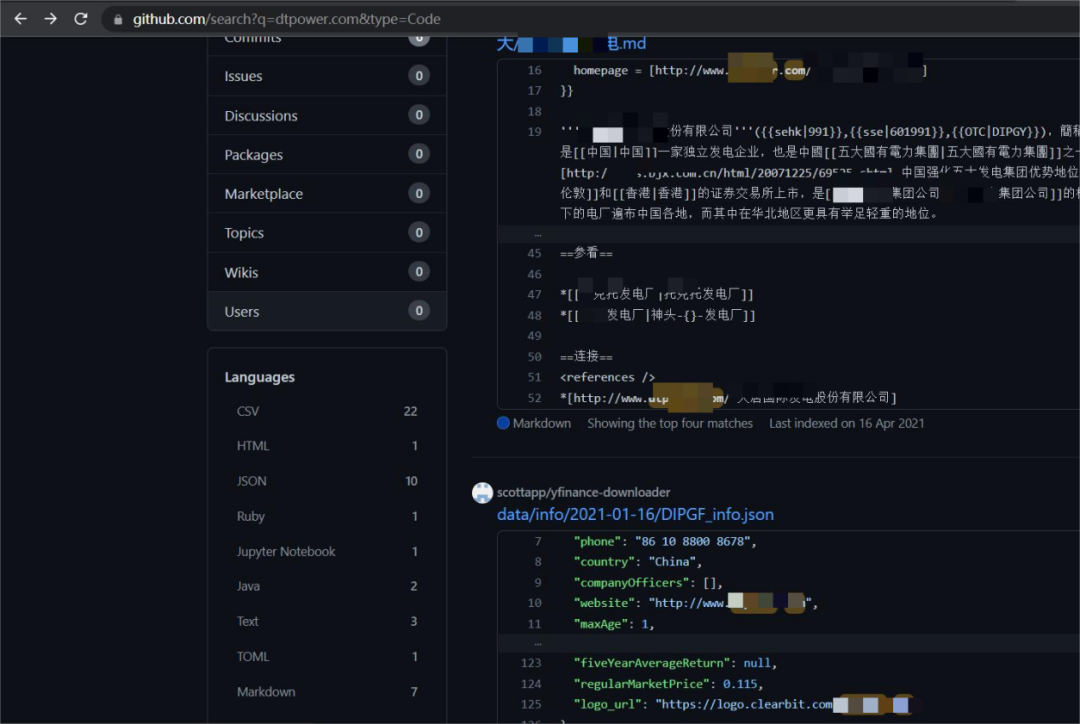Image resolution: width=1080 pixels, height=724 pixels.
Task: Filter results by Text language
Action: tap(327, 621)
